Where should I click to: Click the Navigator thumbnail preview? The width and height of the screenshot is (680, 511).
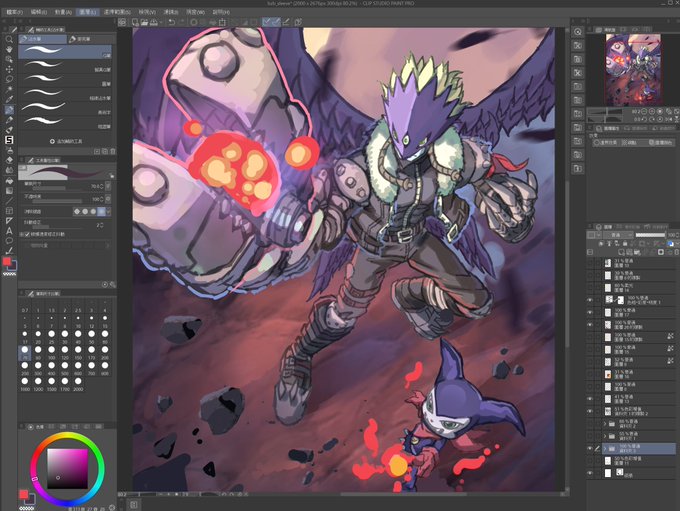click(x=633, y=69)
